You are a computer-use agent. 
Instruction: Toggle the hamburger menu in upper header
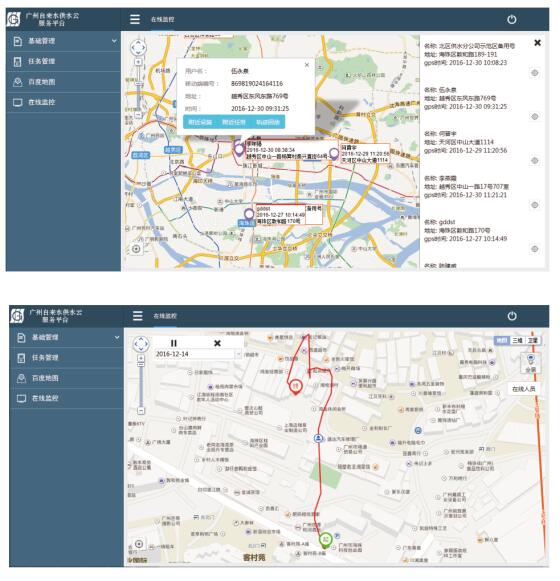click(135, 19)
